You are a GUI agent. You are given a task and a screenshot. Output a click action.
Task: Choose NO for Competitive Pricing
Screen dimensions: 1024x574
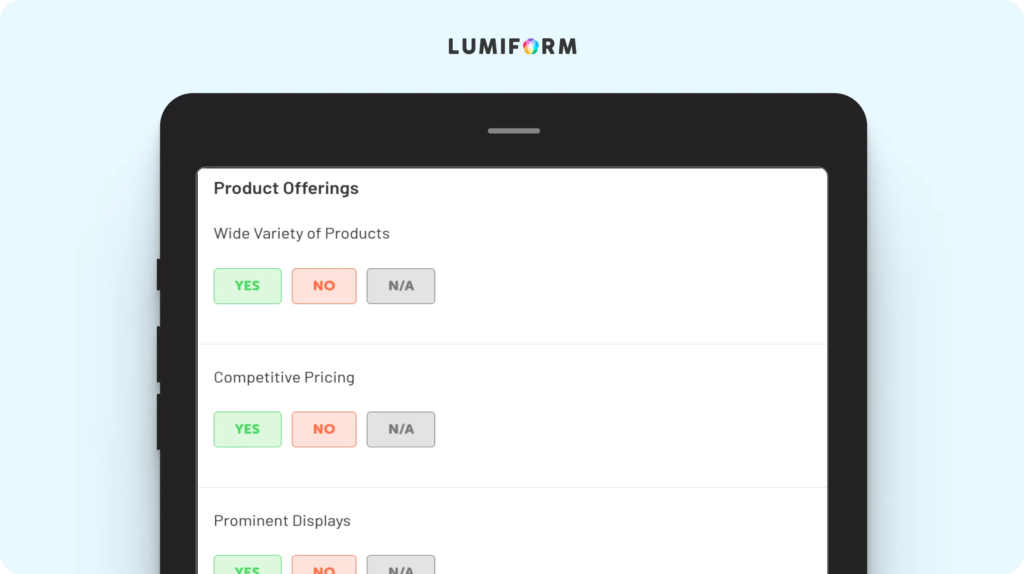324,429
